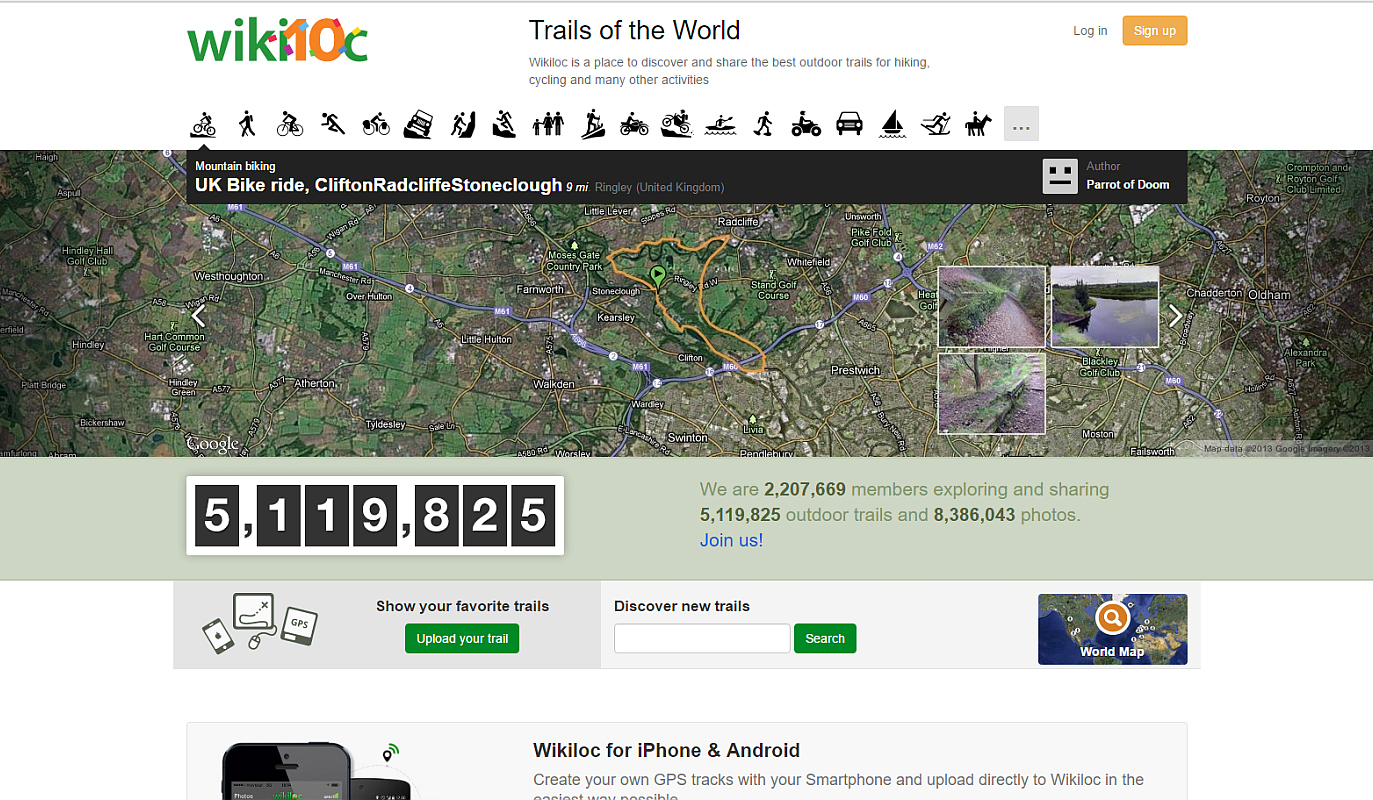Select the hiking activity icon
1373x800 pixels.
[x=247, y=124]
